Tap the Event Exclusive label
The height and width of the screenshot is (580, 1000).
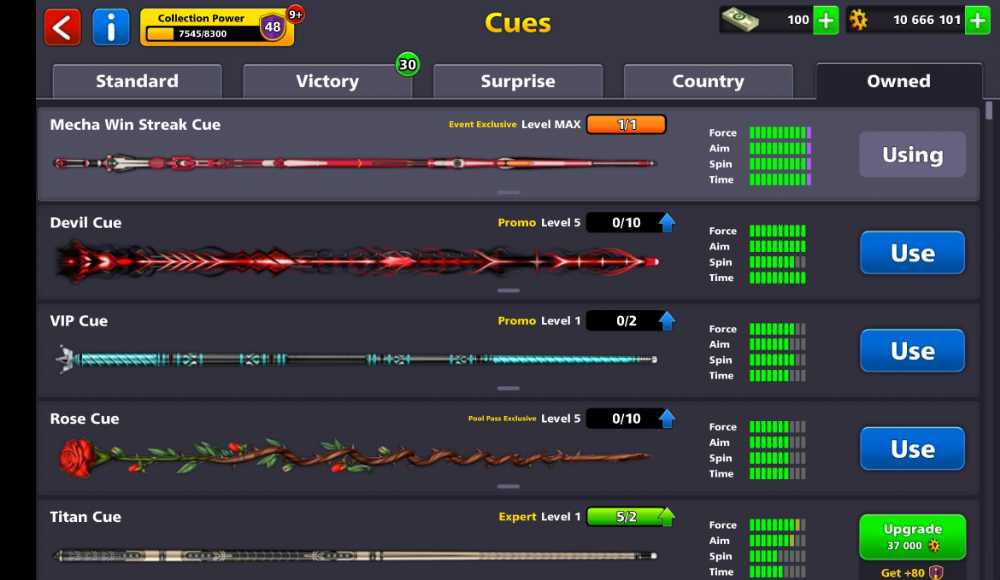pos(482,124)
